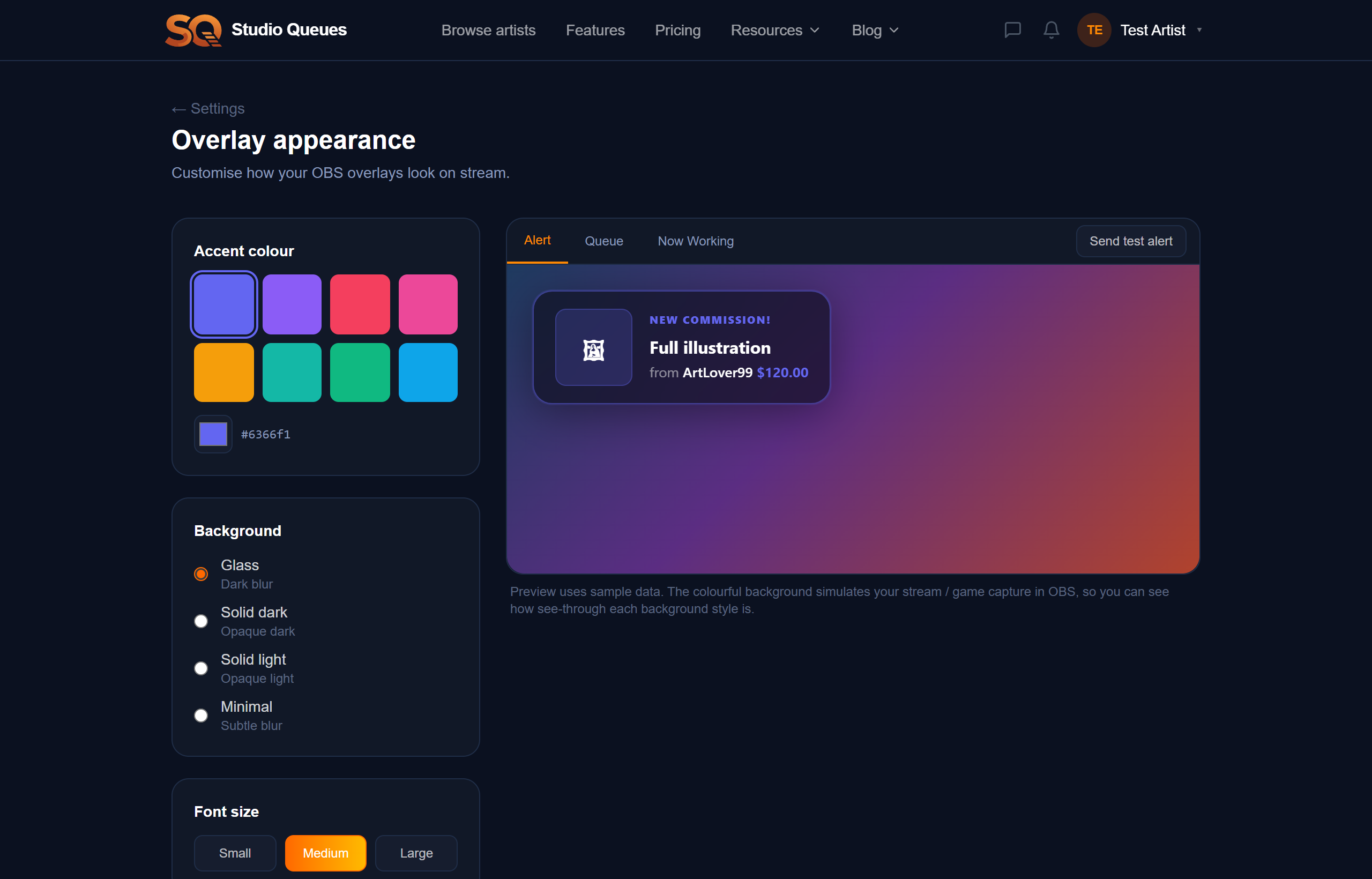Click the Studio Queues SQ logo
The width and height of the screenshot is (1372, 879).
[x=193, y=30]
